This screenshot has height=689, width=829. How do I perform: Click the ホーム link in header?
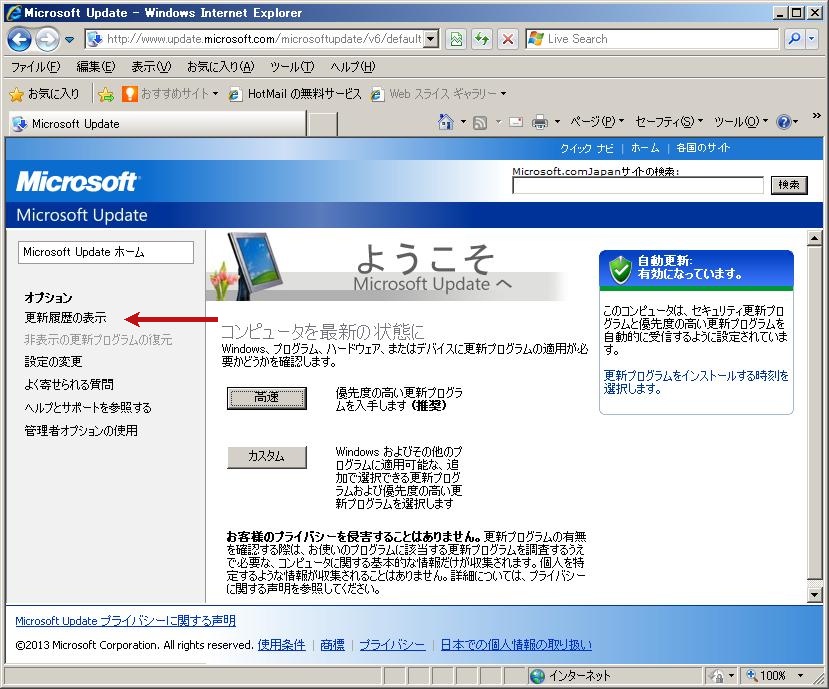(645, 148)
